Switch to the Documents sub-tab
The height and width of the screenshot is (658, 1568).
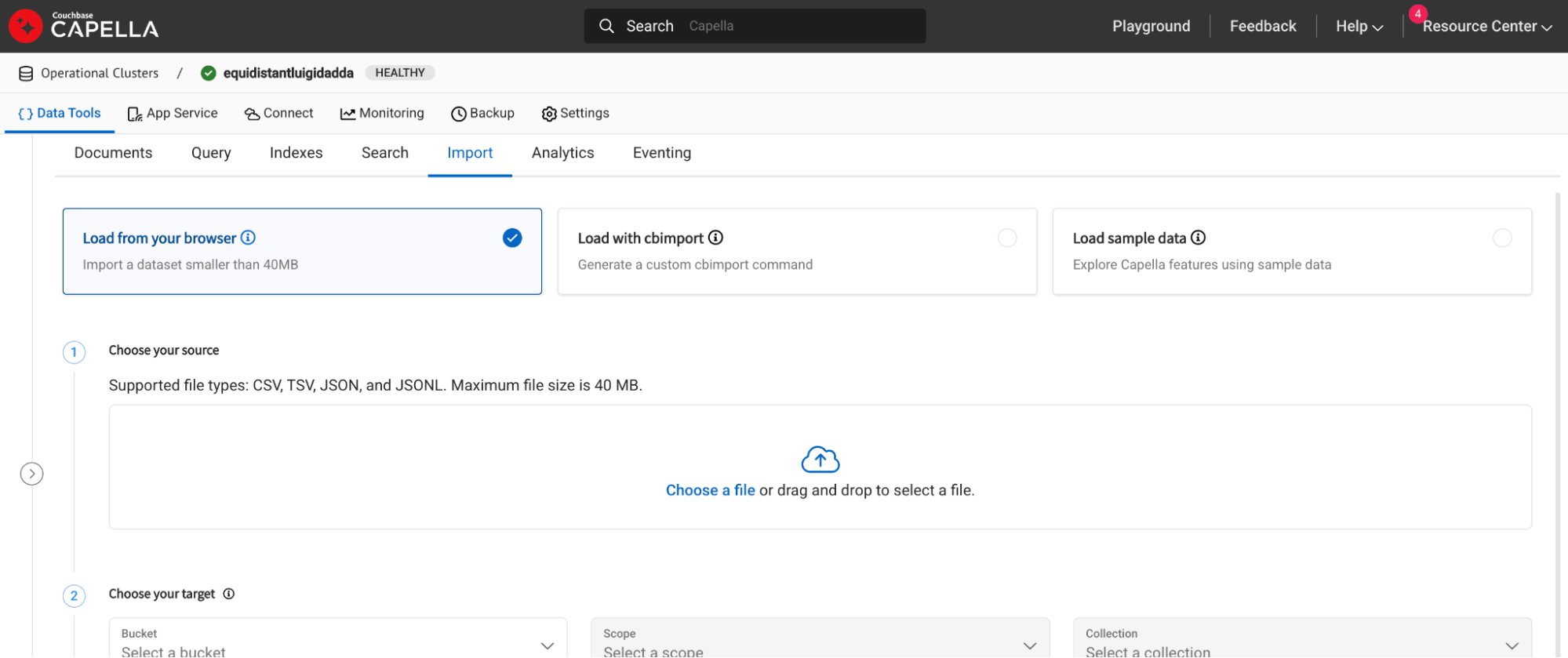click(x=113, y=153)
